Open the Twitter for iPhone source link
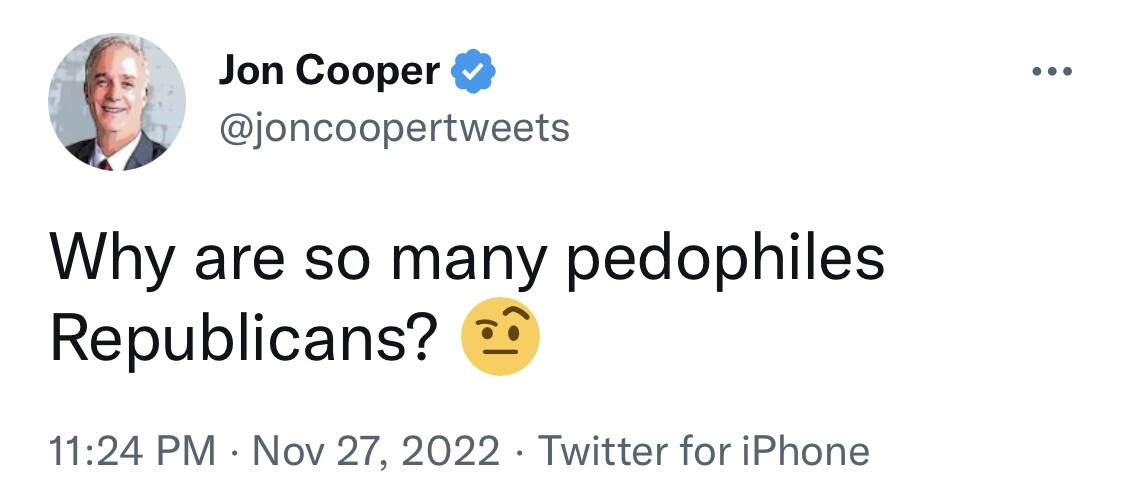The width and height of the screenshot is (1125, 485). tap(703, 451)
